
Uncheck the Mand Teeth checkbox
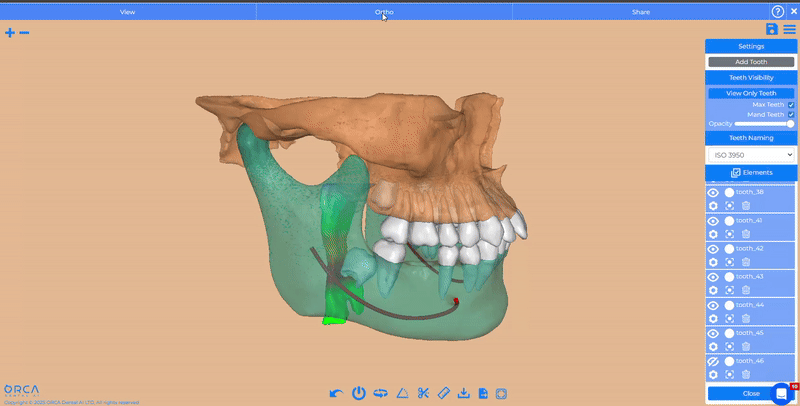click(791, 114)
